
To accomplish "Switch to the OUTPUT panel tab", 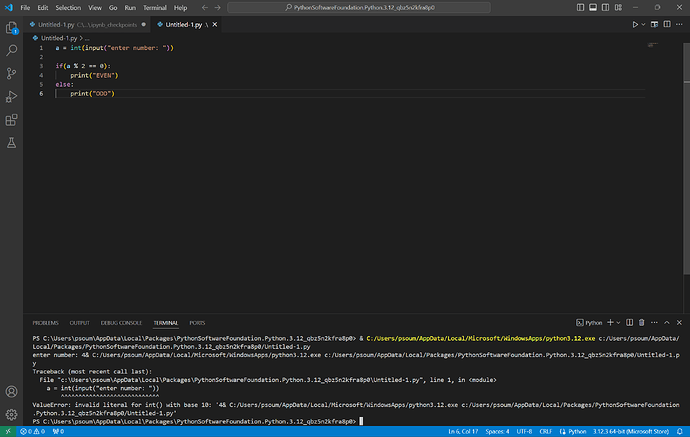I will (80, 323).
